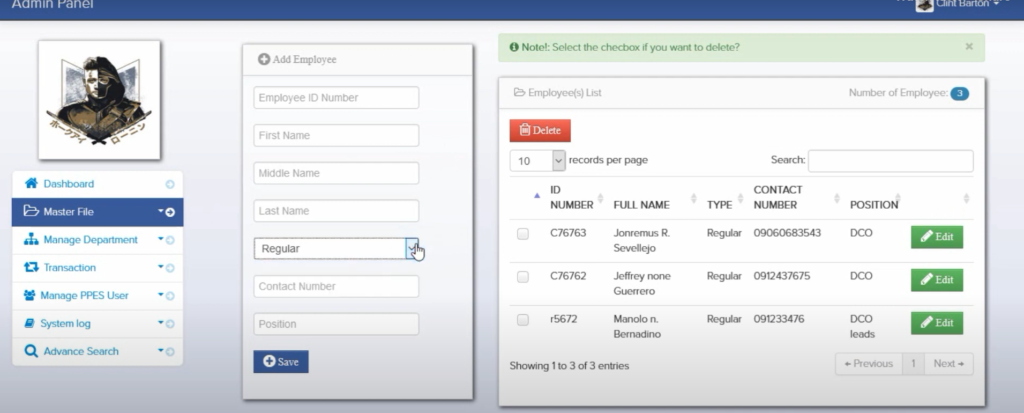This screenshot has height=413, width=1024.
Task: Click the Middle Name field
Action: 336,173
